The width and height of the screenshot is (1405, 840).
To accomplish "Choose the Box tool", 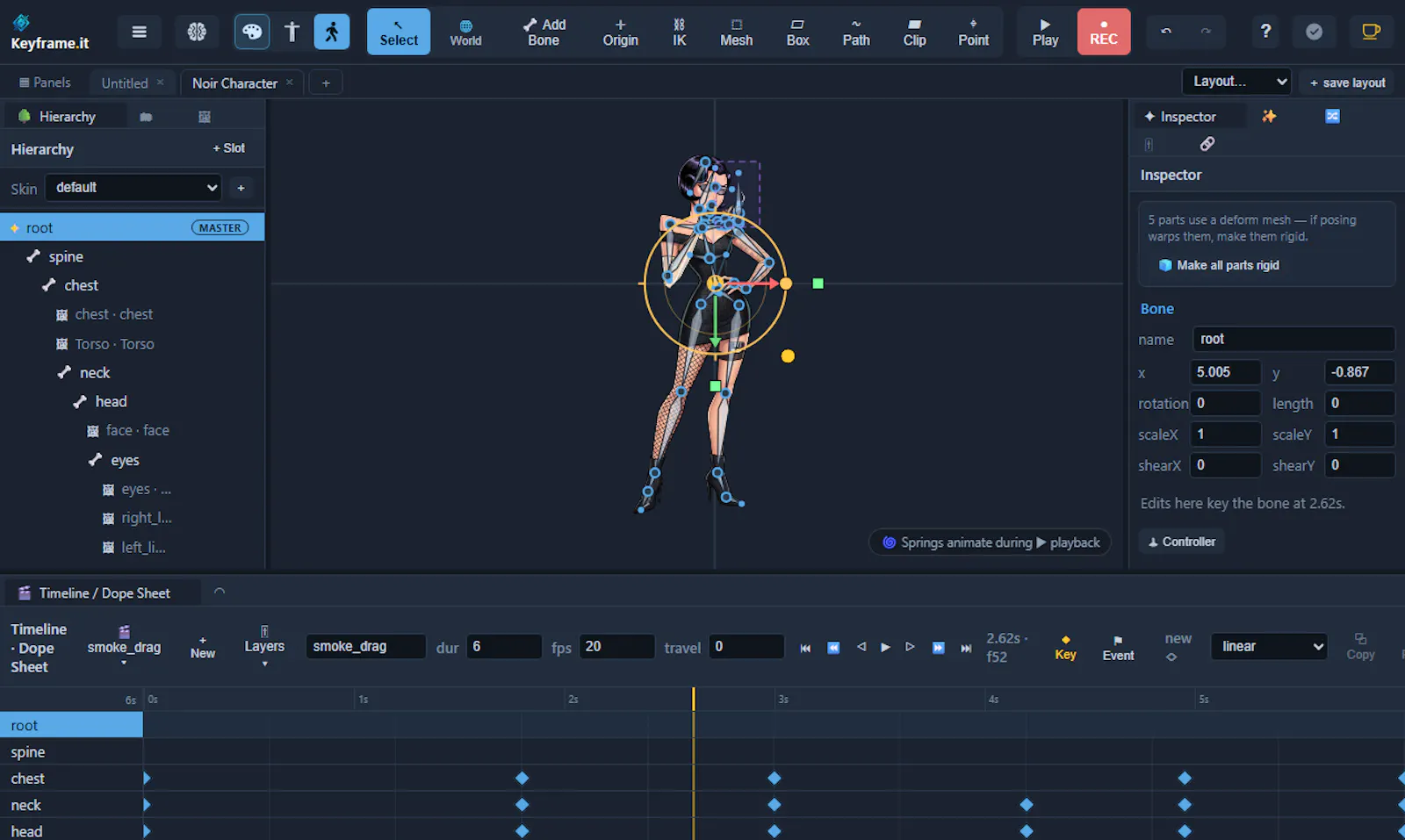I will [797, 32].
